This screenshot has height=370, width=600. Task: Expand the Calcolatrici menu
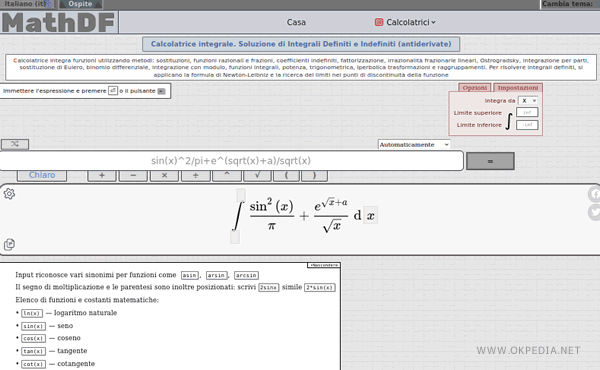[x=405, y=22]
